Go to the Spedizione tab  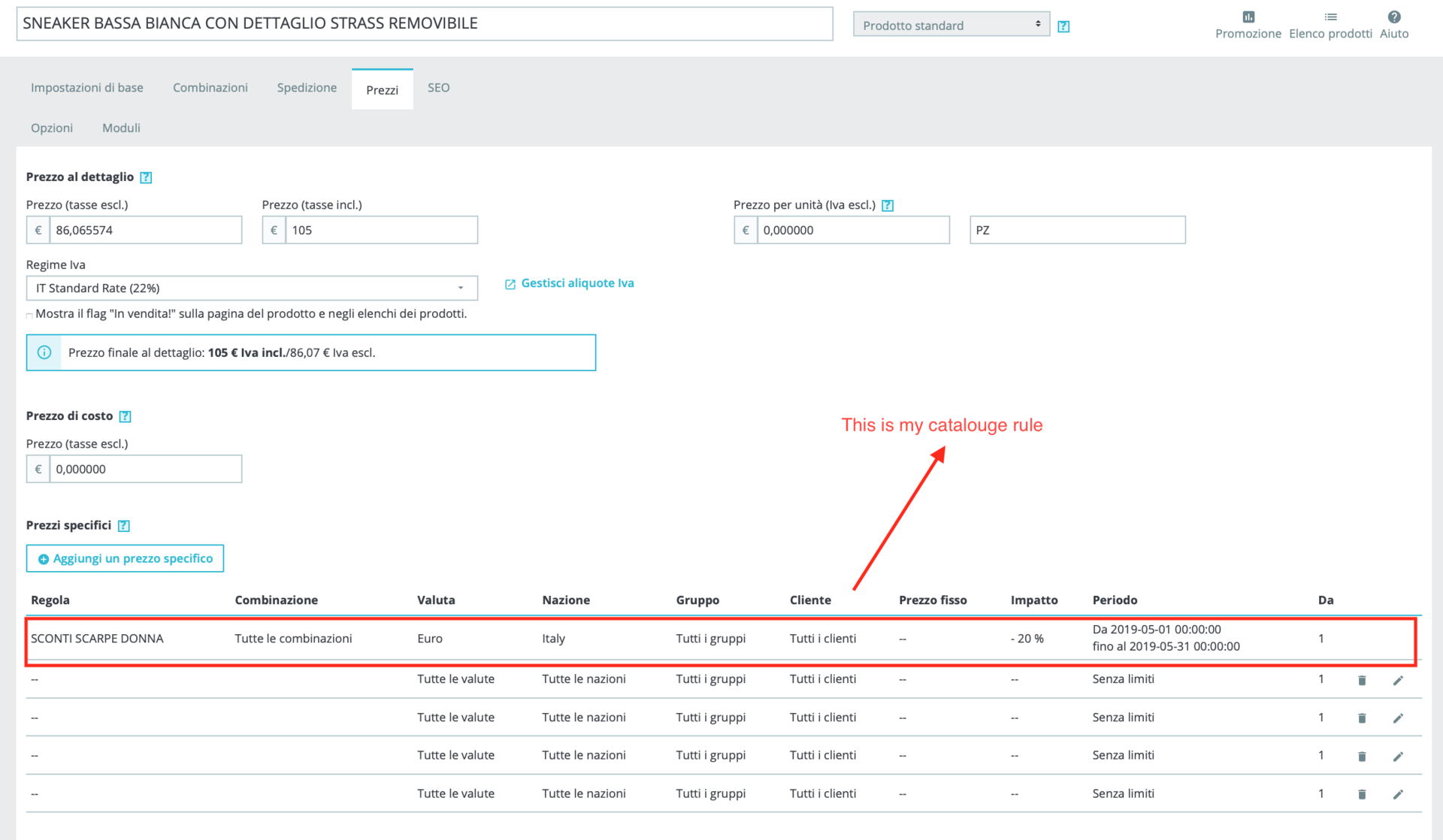tap(307, 88)
